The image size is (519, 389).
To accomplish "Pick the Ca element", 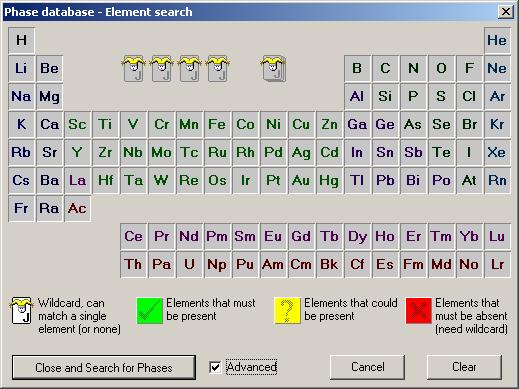I will click(x=50, y=124).
